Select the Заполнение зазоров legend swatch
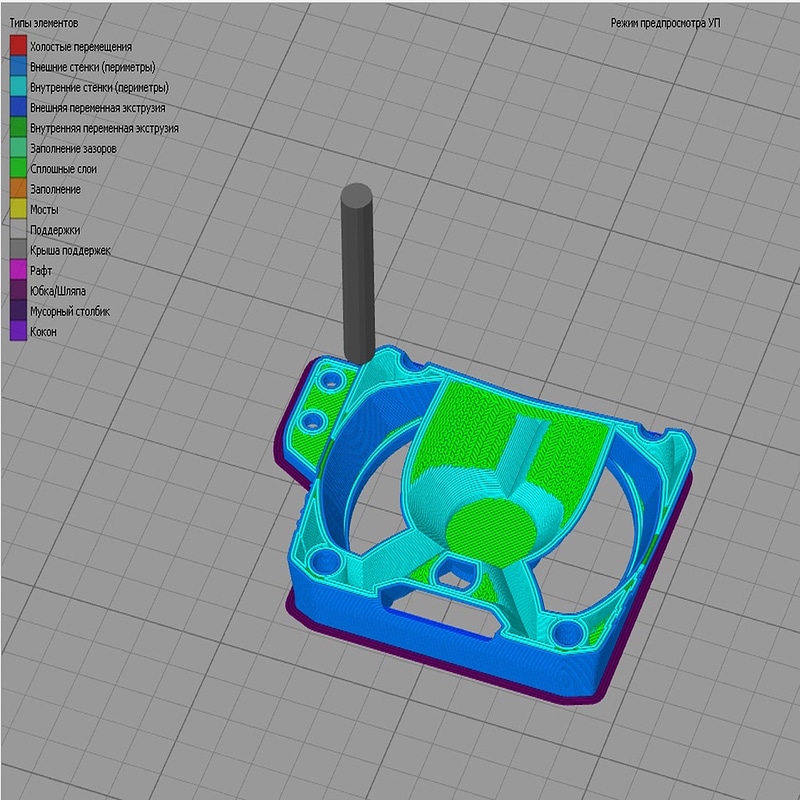The width and height of the screenshot is (800, 800). pos(18,148)
